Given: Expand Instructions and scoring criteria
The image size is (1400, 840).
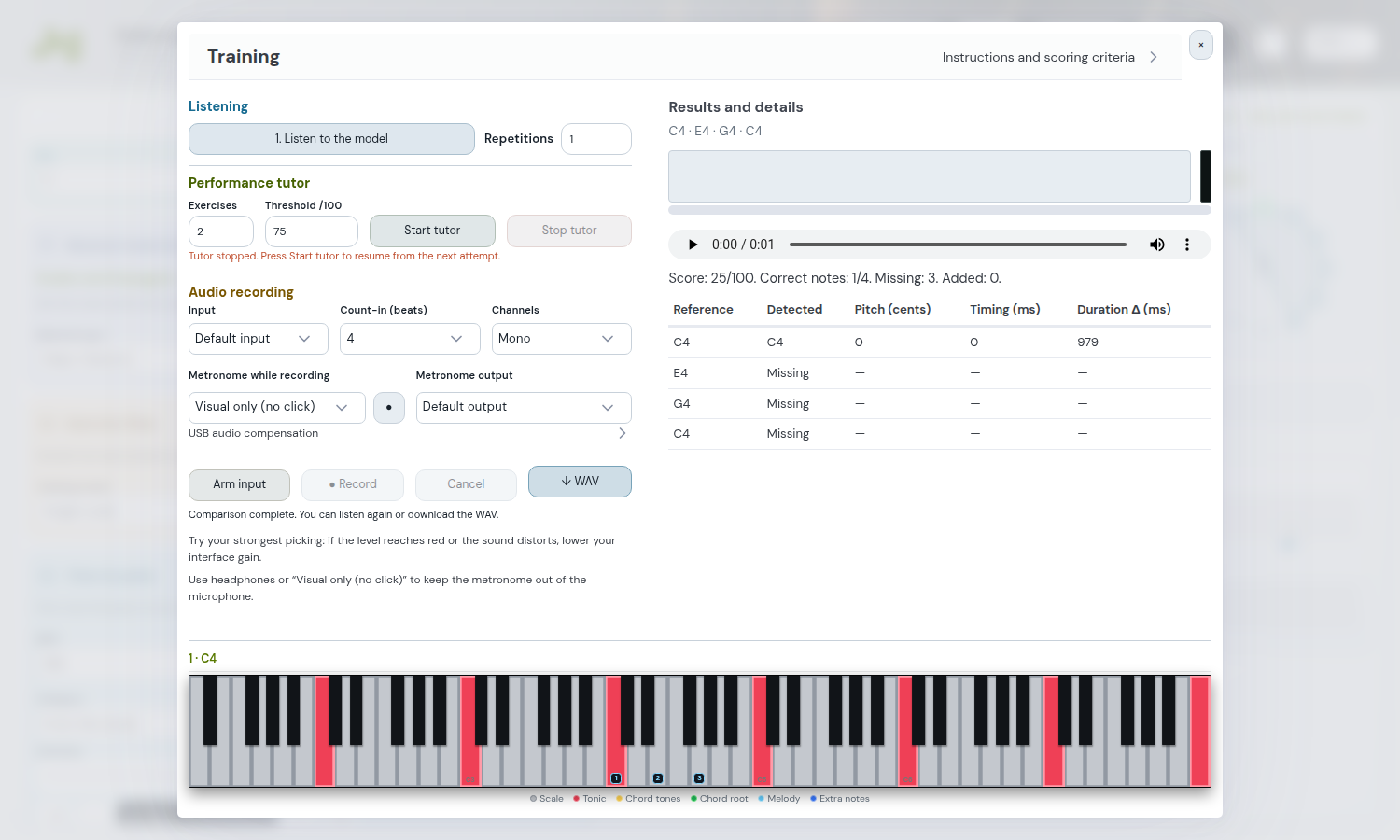Looking at the screenshot, I should pos(1050,57).
